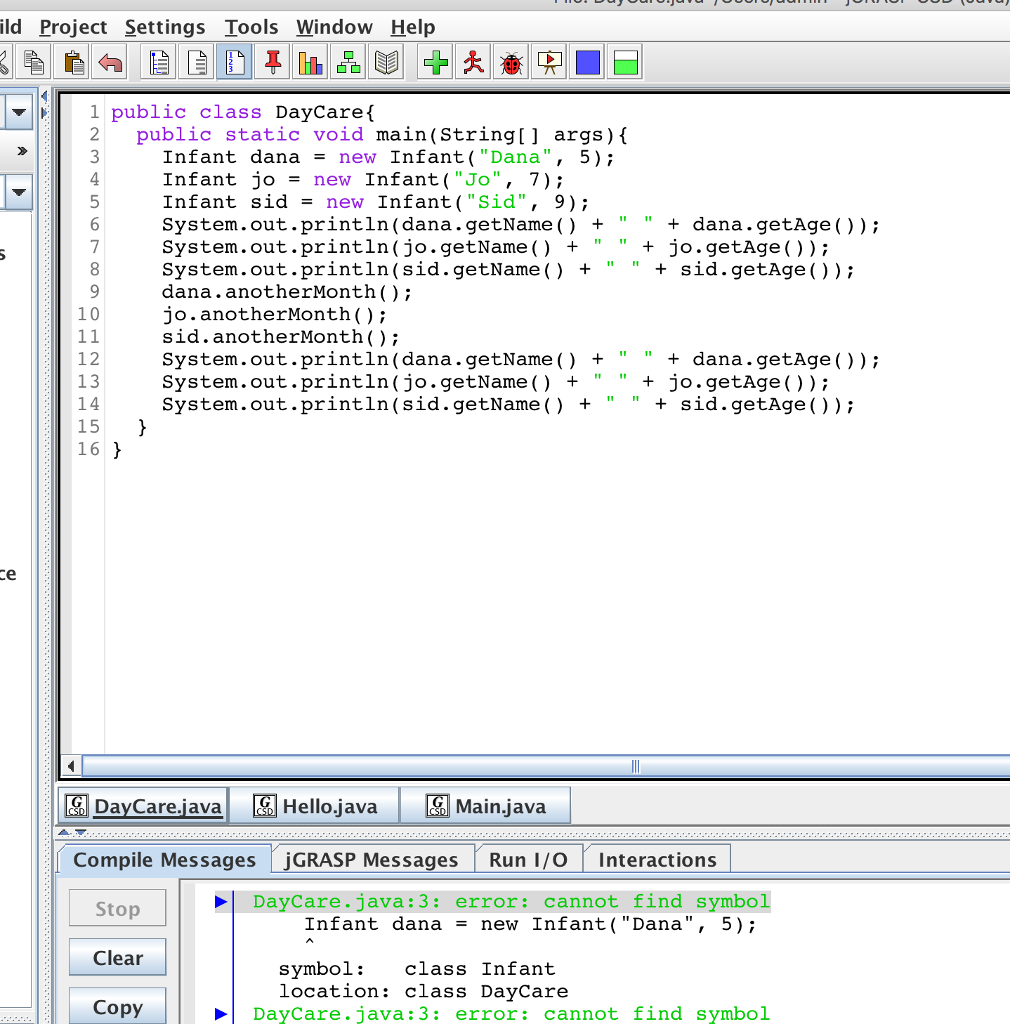Screen dimensions: 1010x1024
Task: Start debugging with the ladybug icon
Action: (x=511, y=64)
